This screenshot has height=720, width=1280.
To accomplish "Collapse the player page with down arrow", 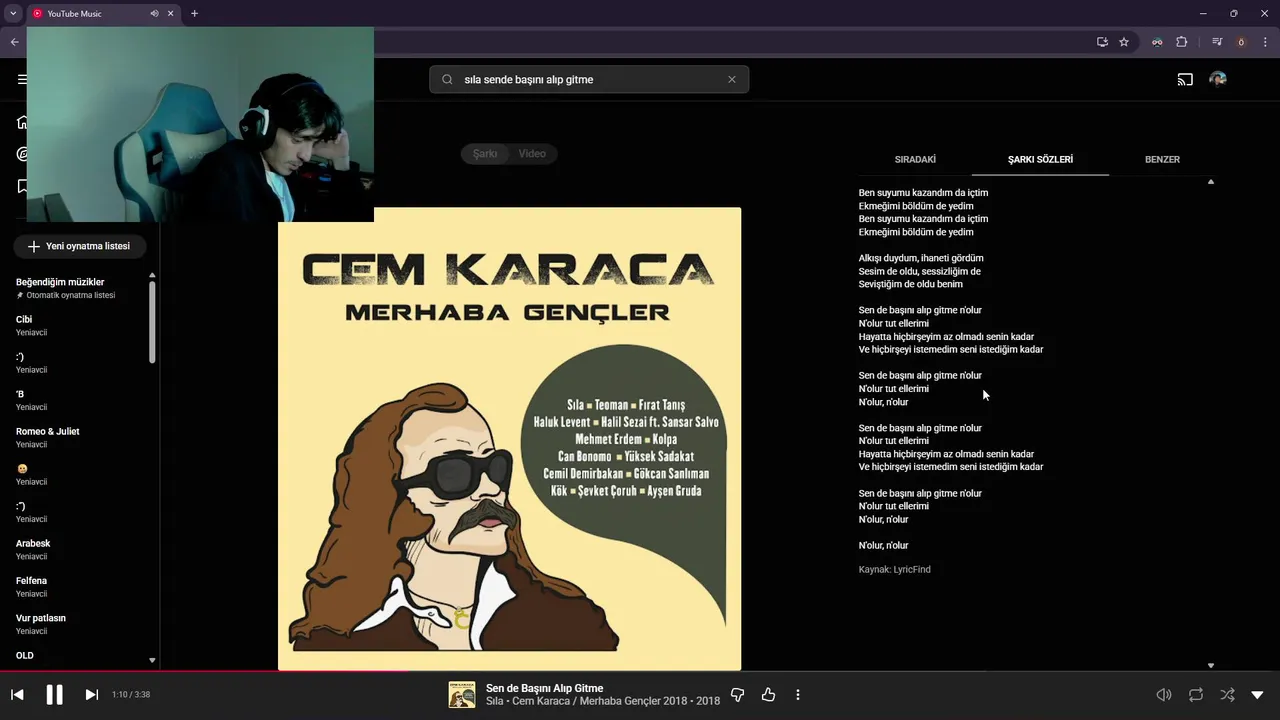I will (x=1258, y=694).
